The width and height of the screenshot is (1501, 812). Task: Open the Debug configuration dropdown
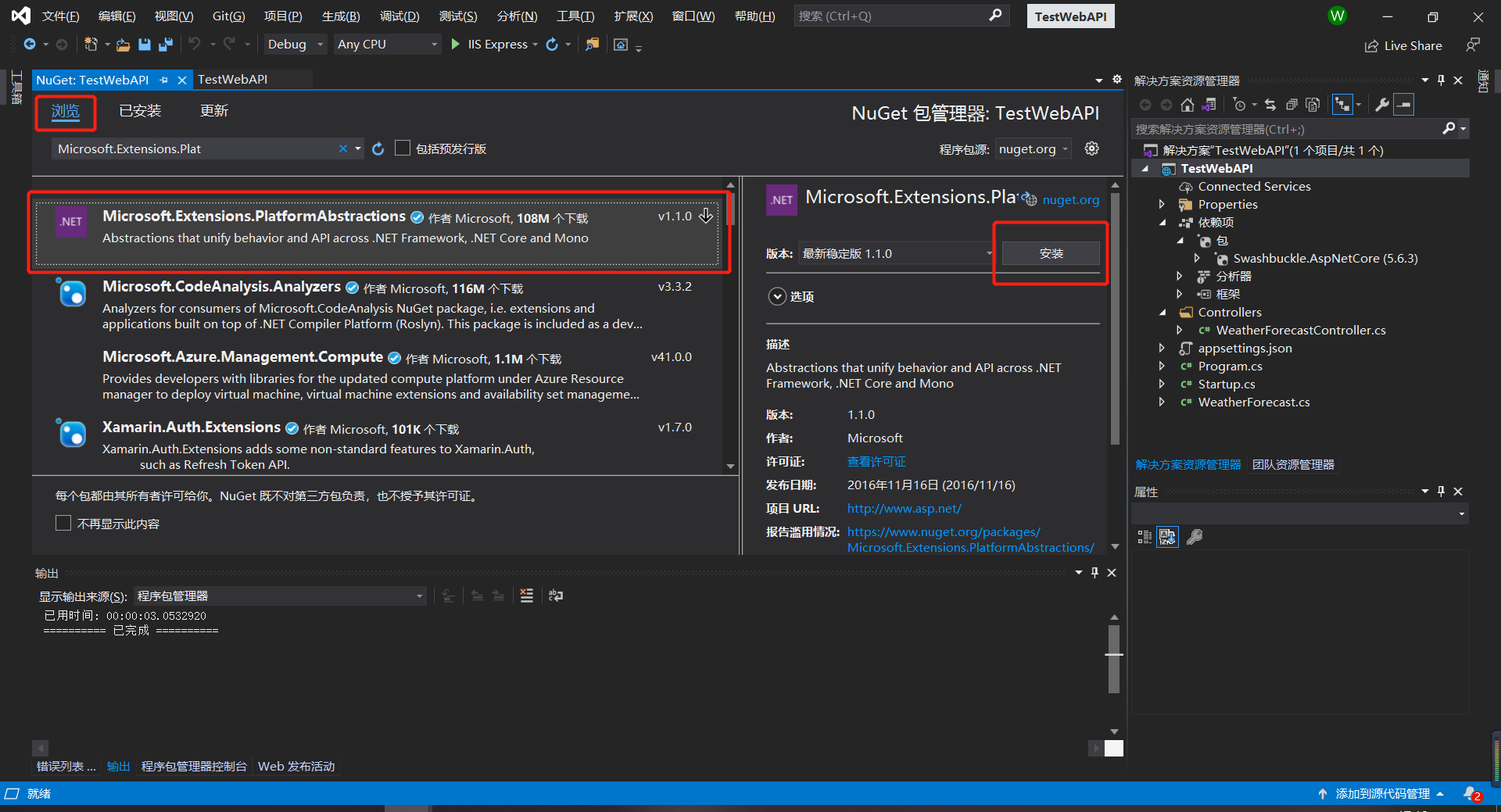point(295,45)
